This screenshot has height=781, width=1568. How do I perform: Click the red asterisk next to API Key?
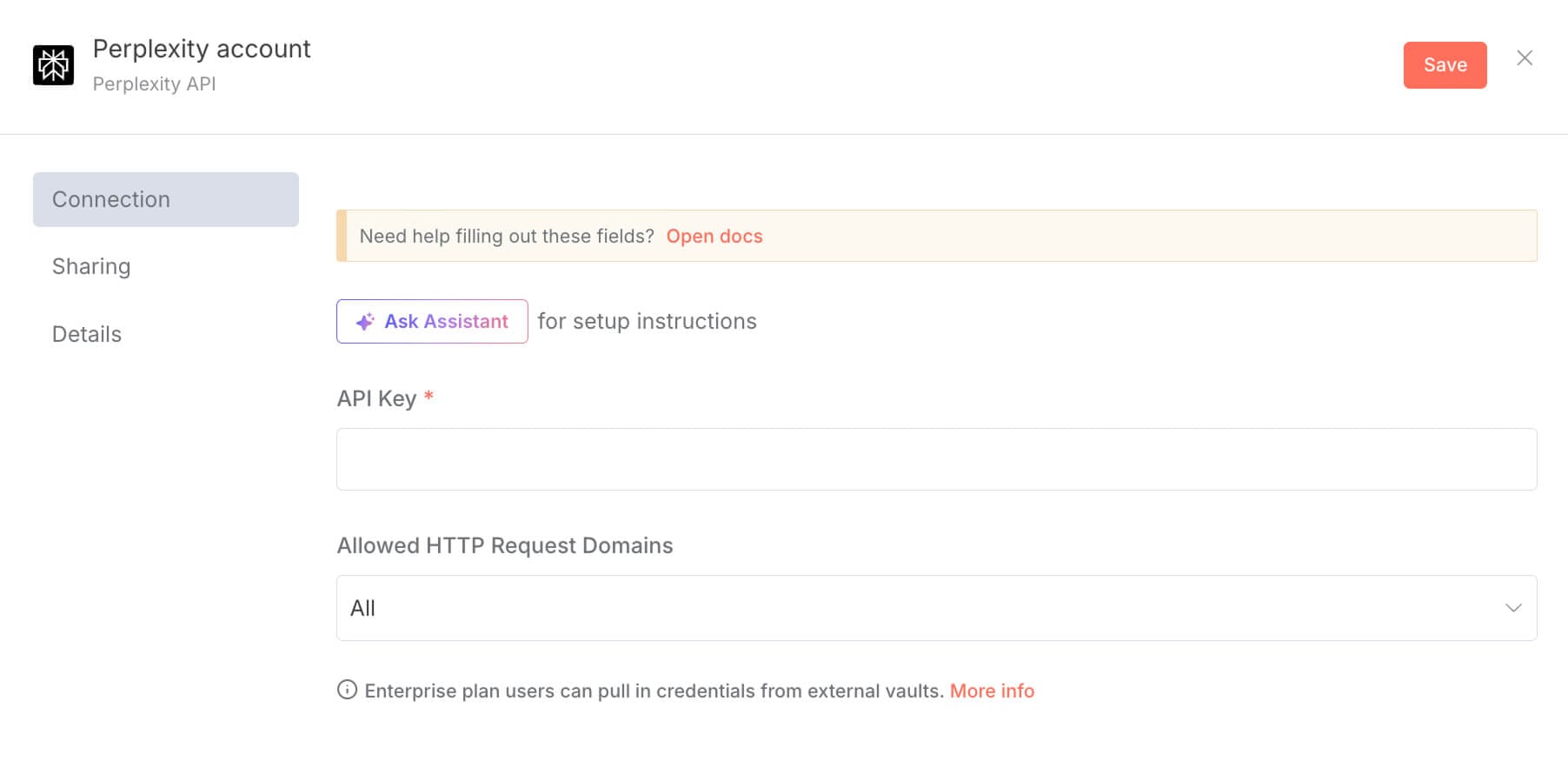pyautogui.click(x=429, y=398)
